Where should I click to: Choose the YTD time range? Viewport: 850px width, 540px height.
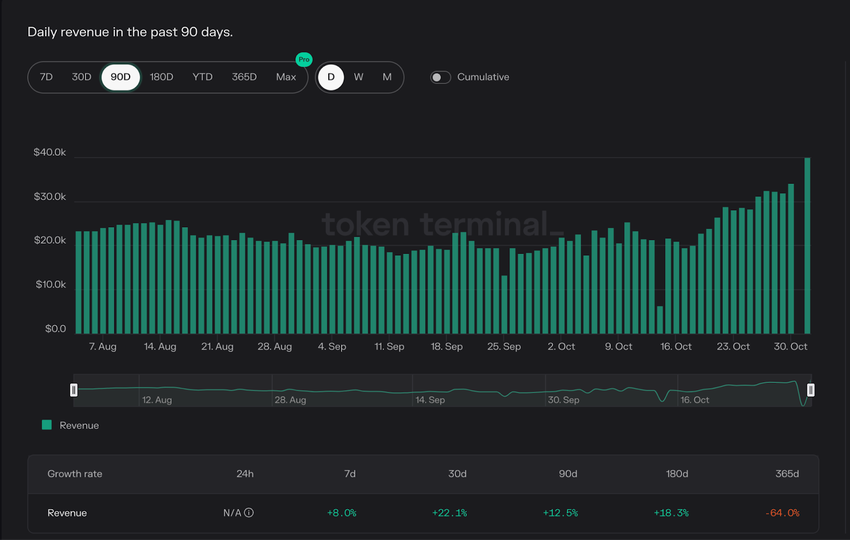click(202, 77)
